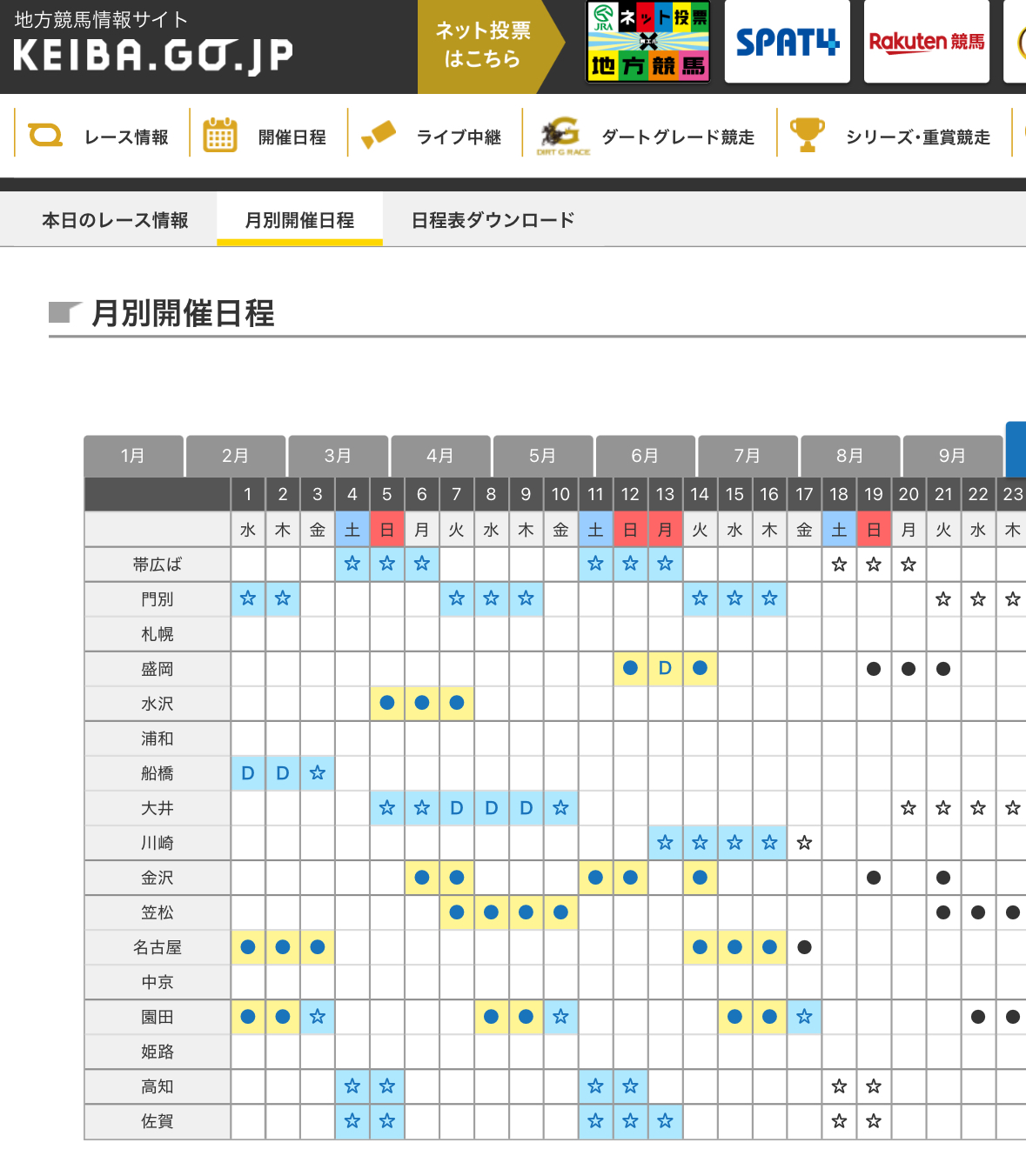Click the シリーズ・重賞競走 trophy icon

(807, 135)
